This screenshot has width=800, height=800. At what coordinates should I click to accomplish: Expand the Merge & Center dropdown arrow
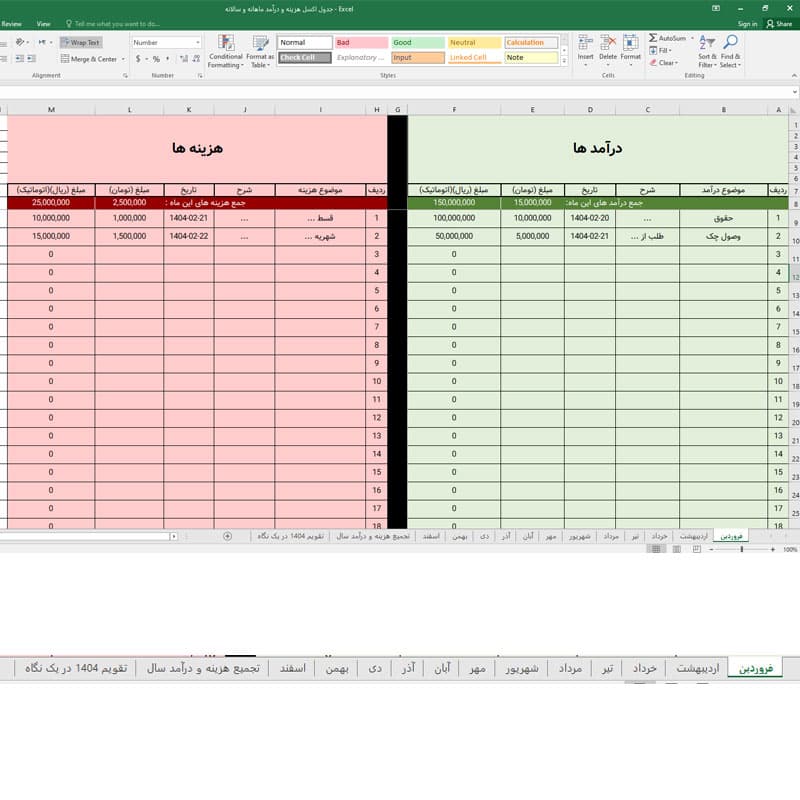(123, 59)
